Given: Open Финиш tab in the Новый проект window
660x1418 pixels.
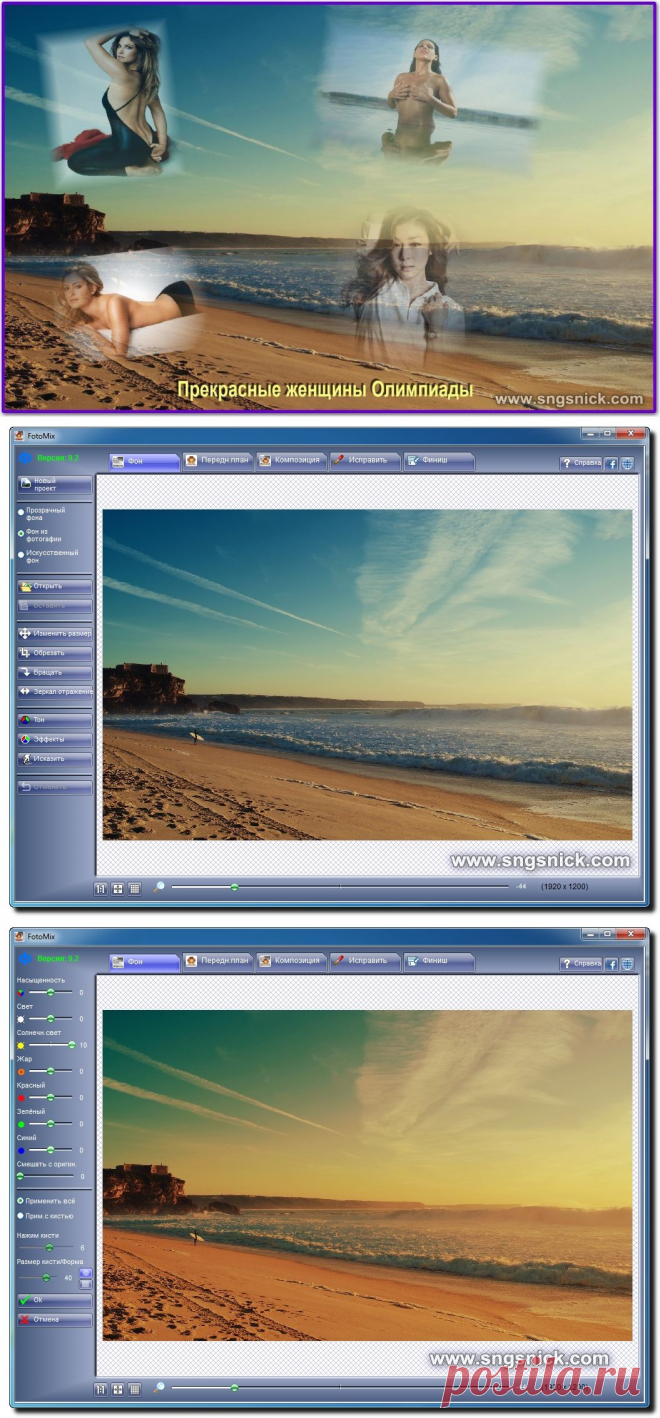Looking at the screenshot, I should click(x=438, y=461).
